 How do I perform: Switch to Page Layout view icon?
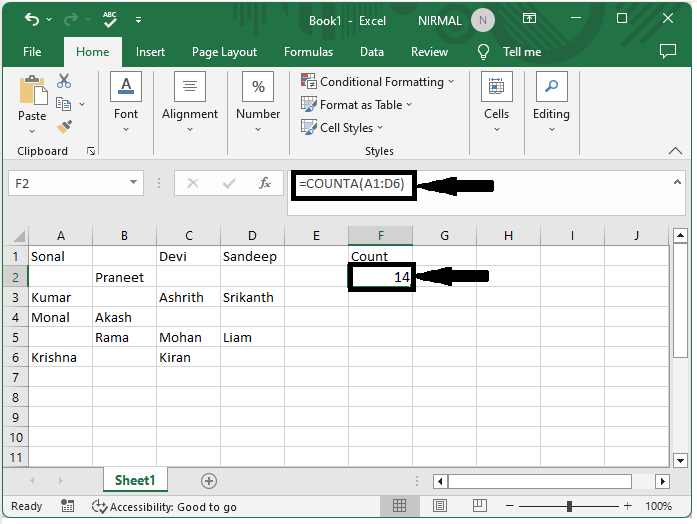tap(440, 506)
